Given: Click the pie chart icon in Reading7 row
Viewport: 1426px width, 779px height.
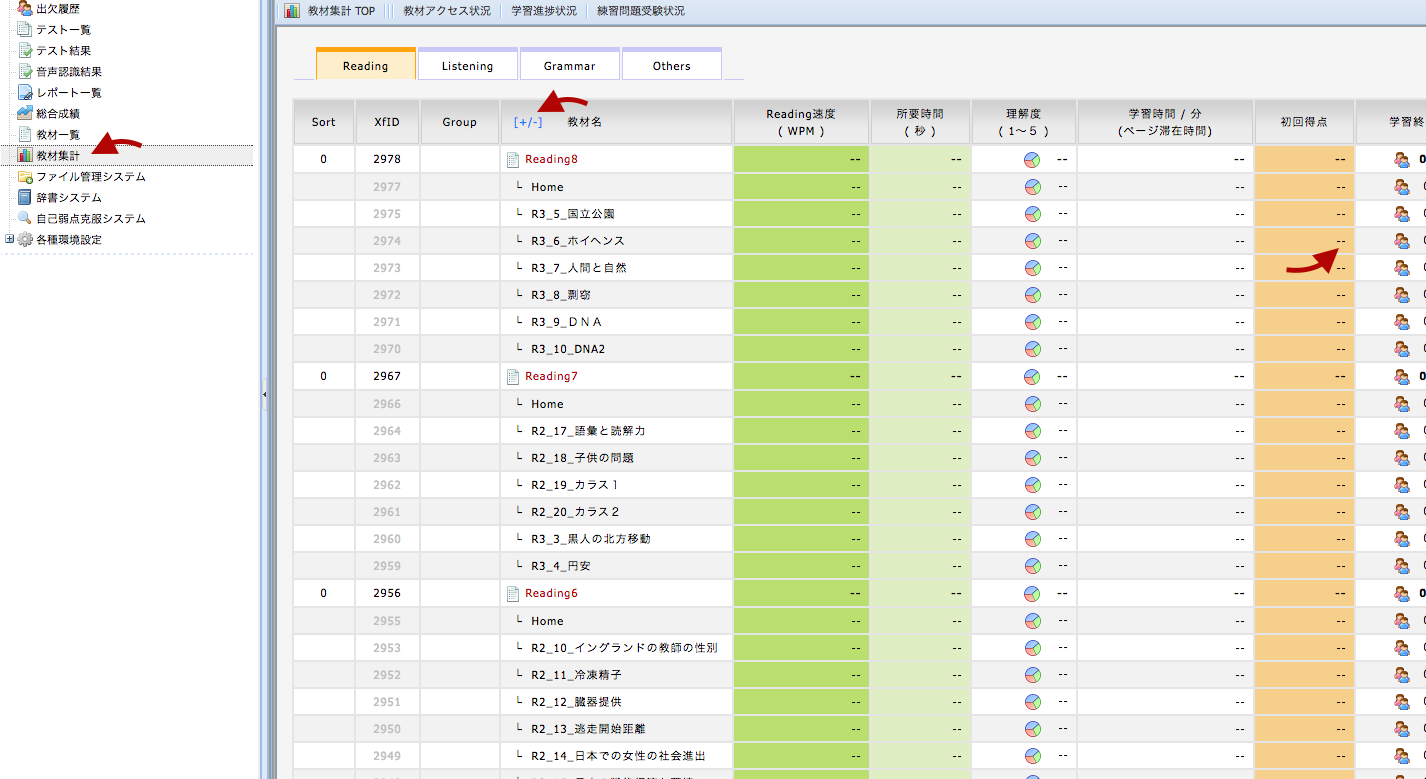Looking at the screenshot, I should pyautogui.click(x=1032, y=377).
